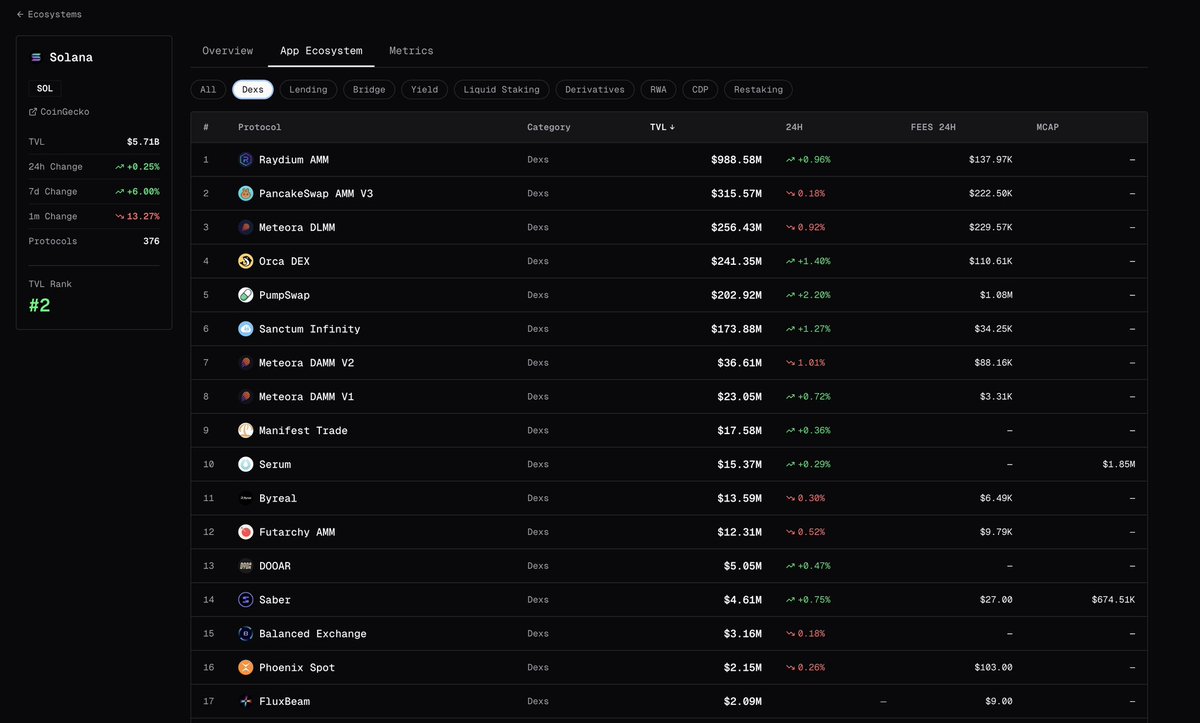The width and height of the screenshot is (1200, 723).
Task: Click the Manifest Trade logo icon
Action: (246, 431)
